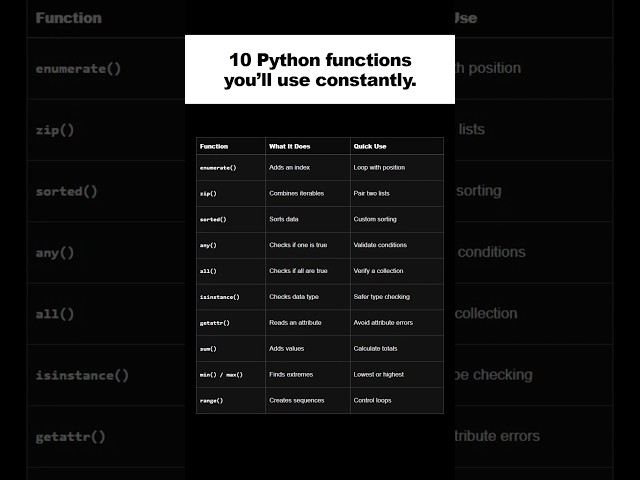This screenshot has height=480, width=640.
Task: Click the dimmed background "collection" text
Action: 486,313
